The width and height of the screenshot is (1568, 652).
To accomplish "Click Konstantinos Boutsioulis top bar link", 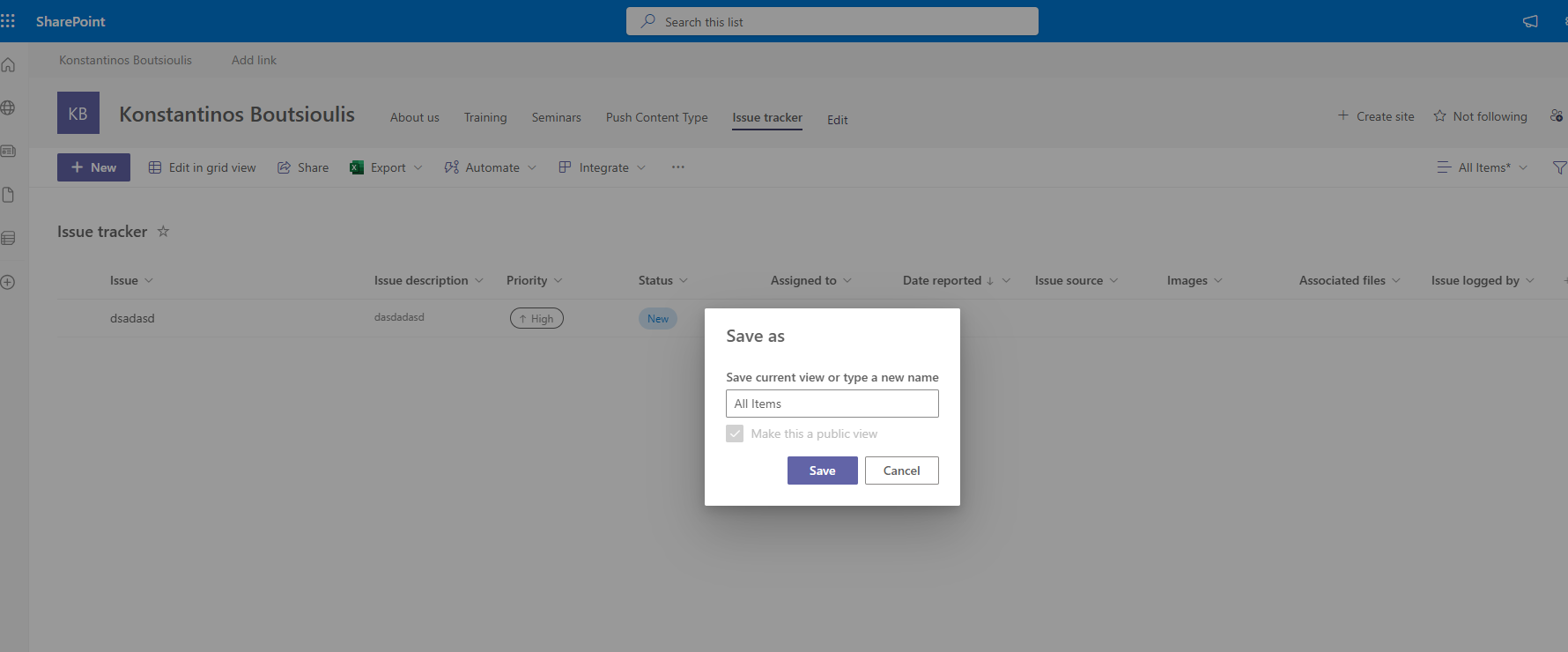I will coord(125,60).
